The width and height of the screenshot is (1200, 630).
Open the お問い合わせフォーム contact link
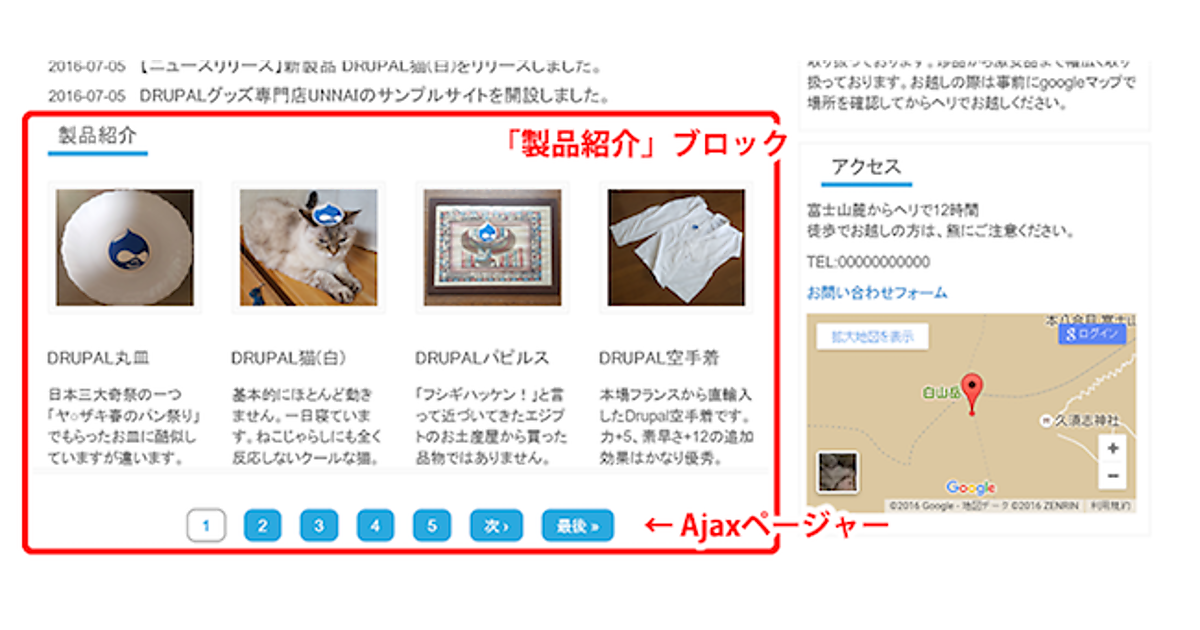click(x=877, y=293)
